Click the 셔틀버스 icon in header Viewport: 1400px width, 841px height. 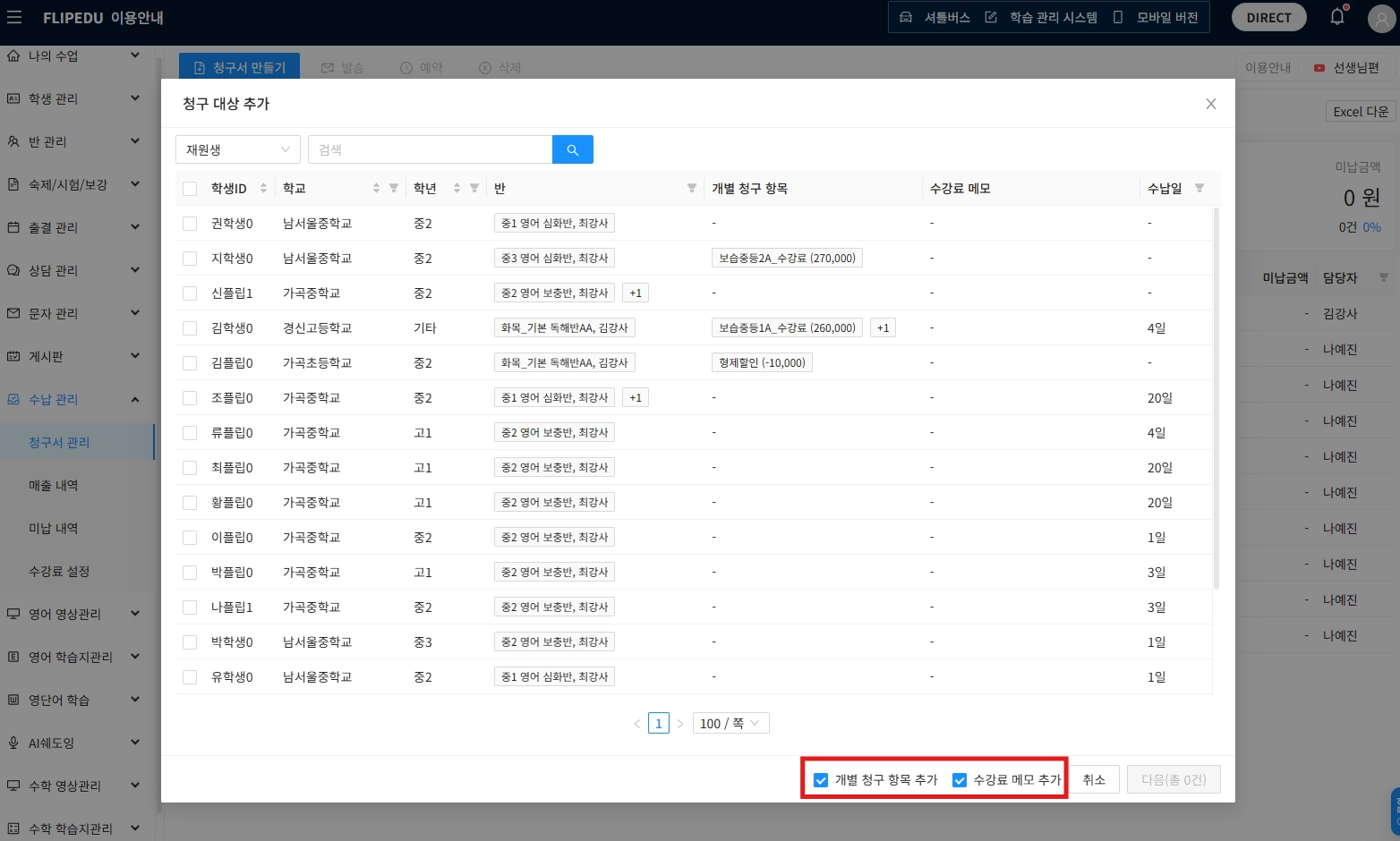coord(906,17)
